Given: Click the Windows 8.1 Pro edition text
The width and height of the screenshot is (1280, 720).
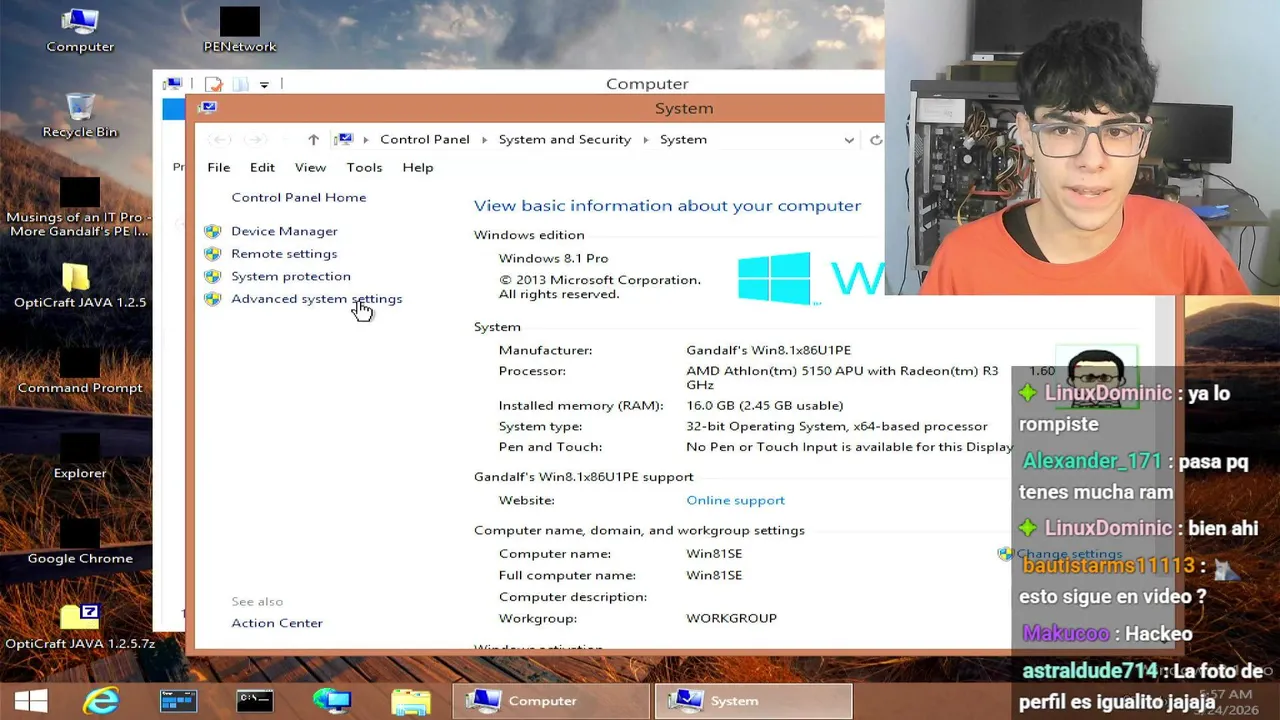Looking at the screenshot, I should (553, 258).
